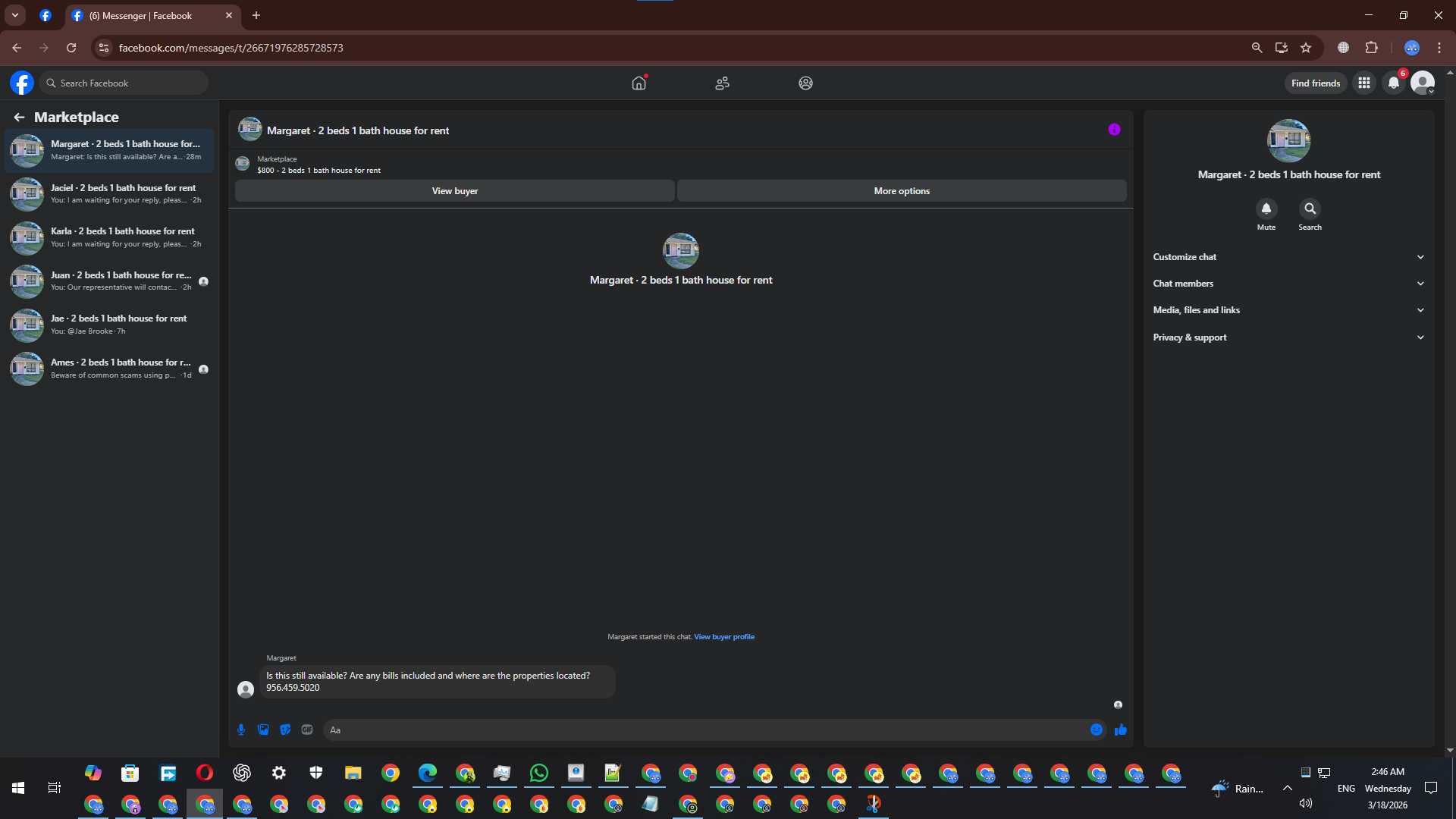Open the taskbar clock and date
This screenshot has width=1456, height=819.
point(1388,788)
